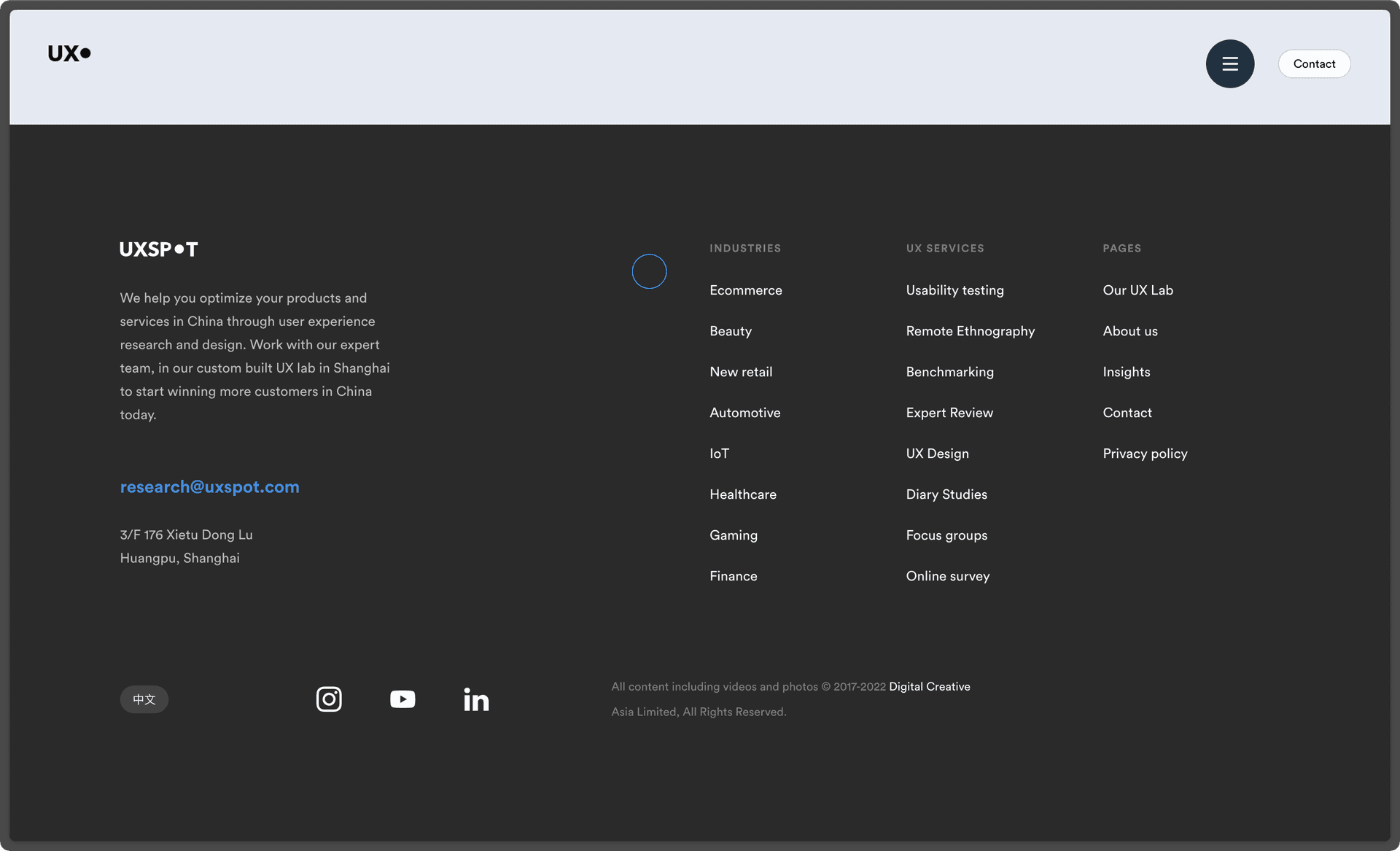Open the hamburger navigation menu
The width and height of the screenshot is (1400, 851).
(1229, 63)
